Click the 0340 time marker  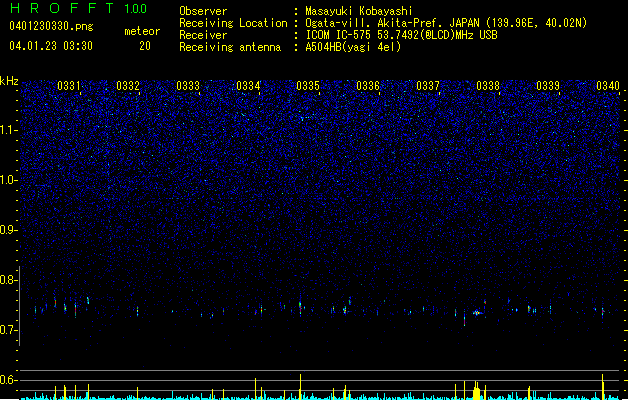(608, 85)
